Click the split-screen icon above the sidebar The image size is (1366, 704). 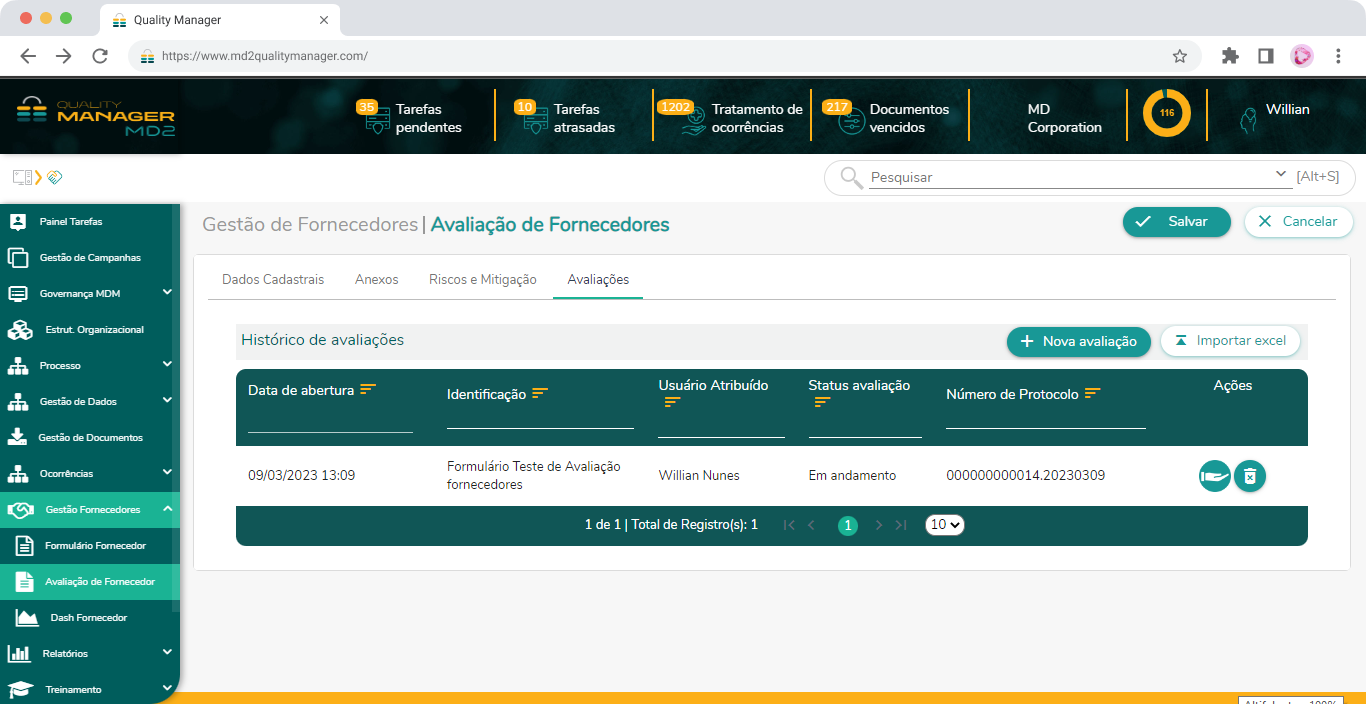pyautogui.click(x=21, y=176)
